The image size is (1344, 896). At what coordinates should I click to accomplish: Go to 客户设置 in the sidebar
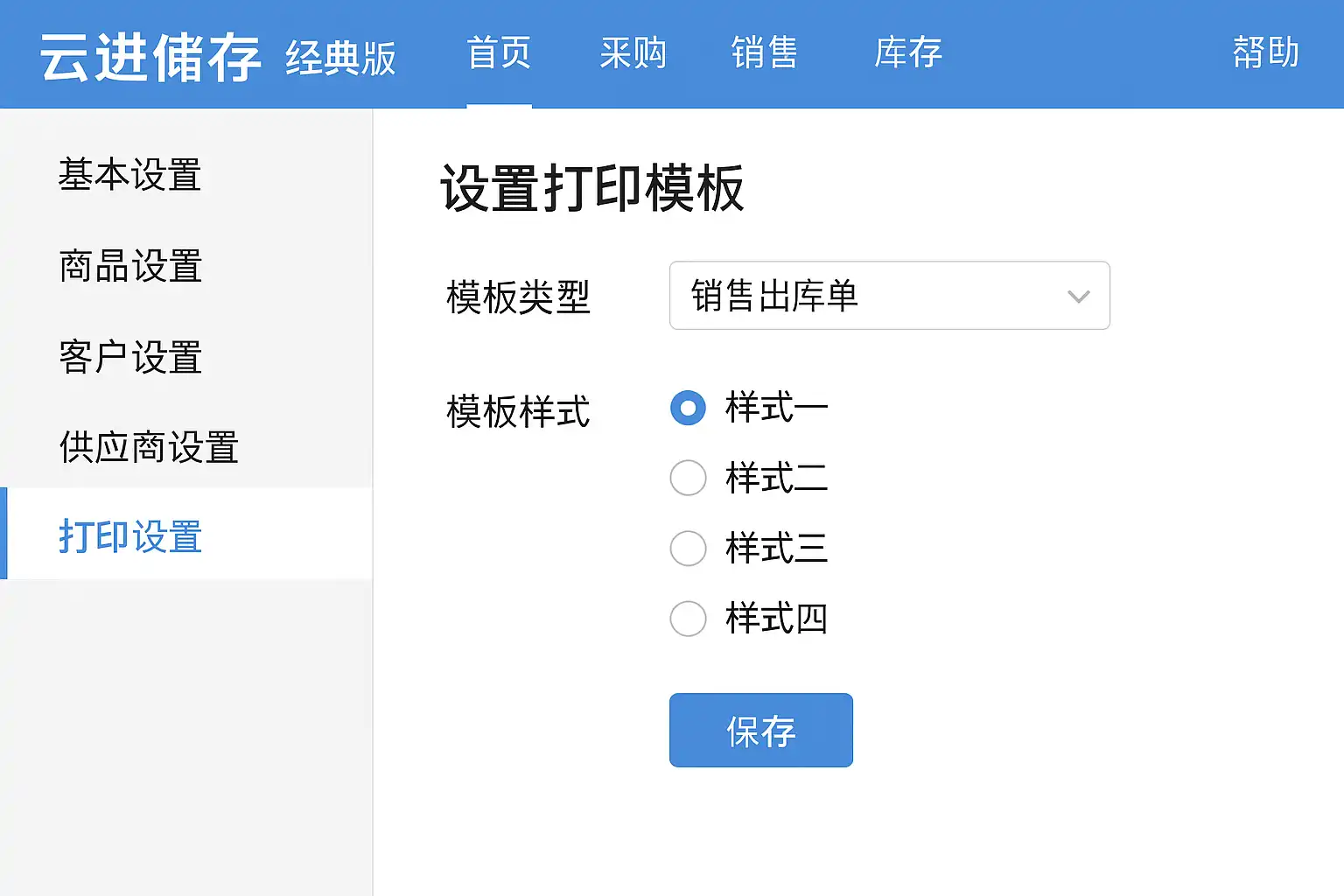pyautogui.click(x=130, y=357)
